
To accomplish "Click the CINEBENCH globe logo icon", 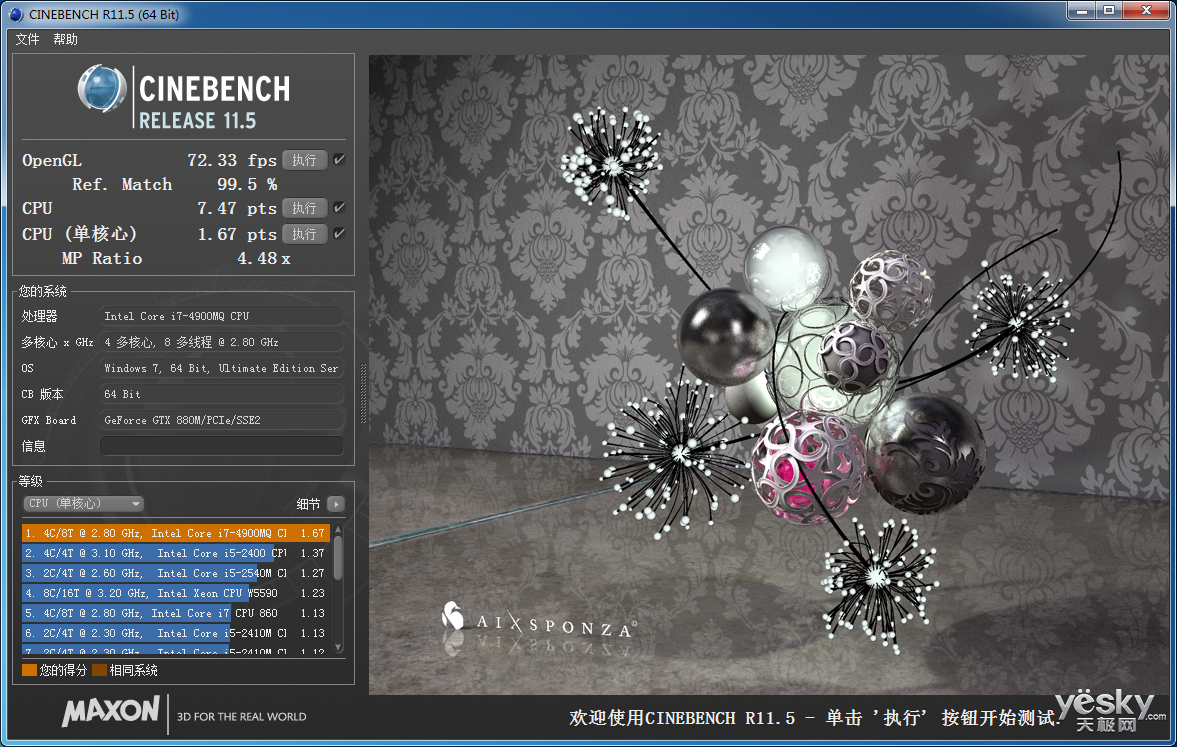I will coord(102,89).
